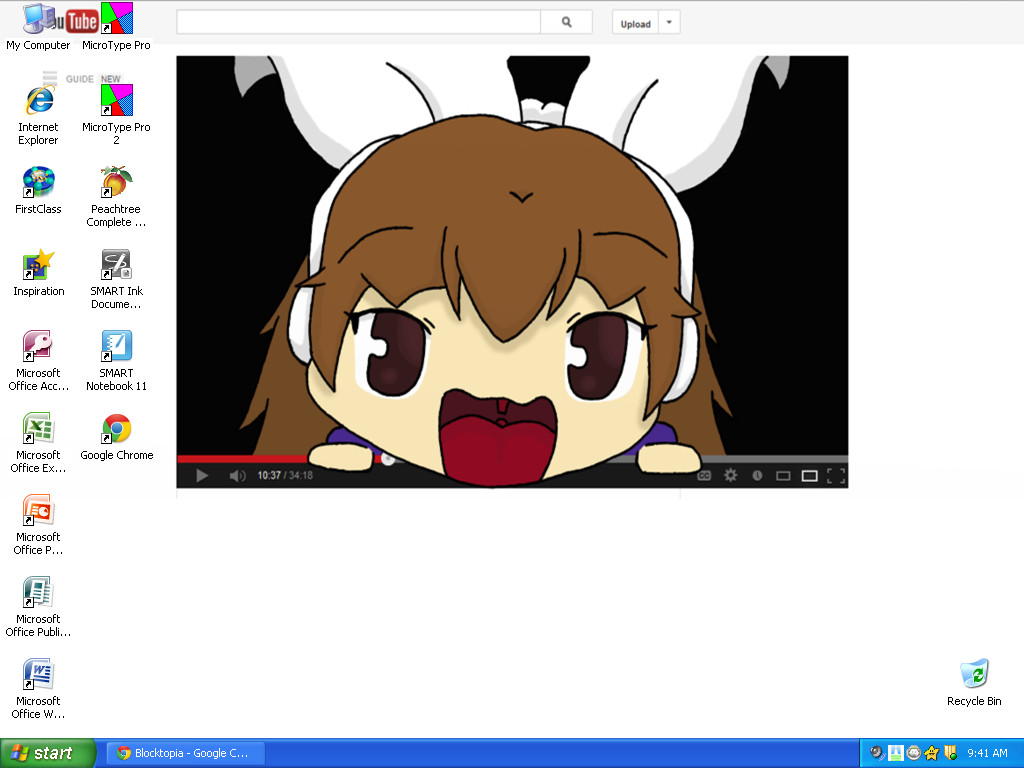Toggle fullscreen mode on the video
Viewport: 1024px width, 768px height.
click(x=836, y=475)
